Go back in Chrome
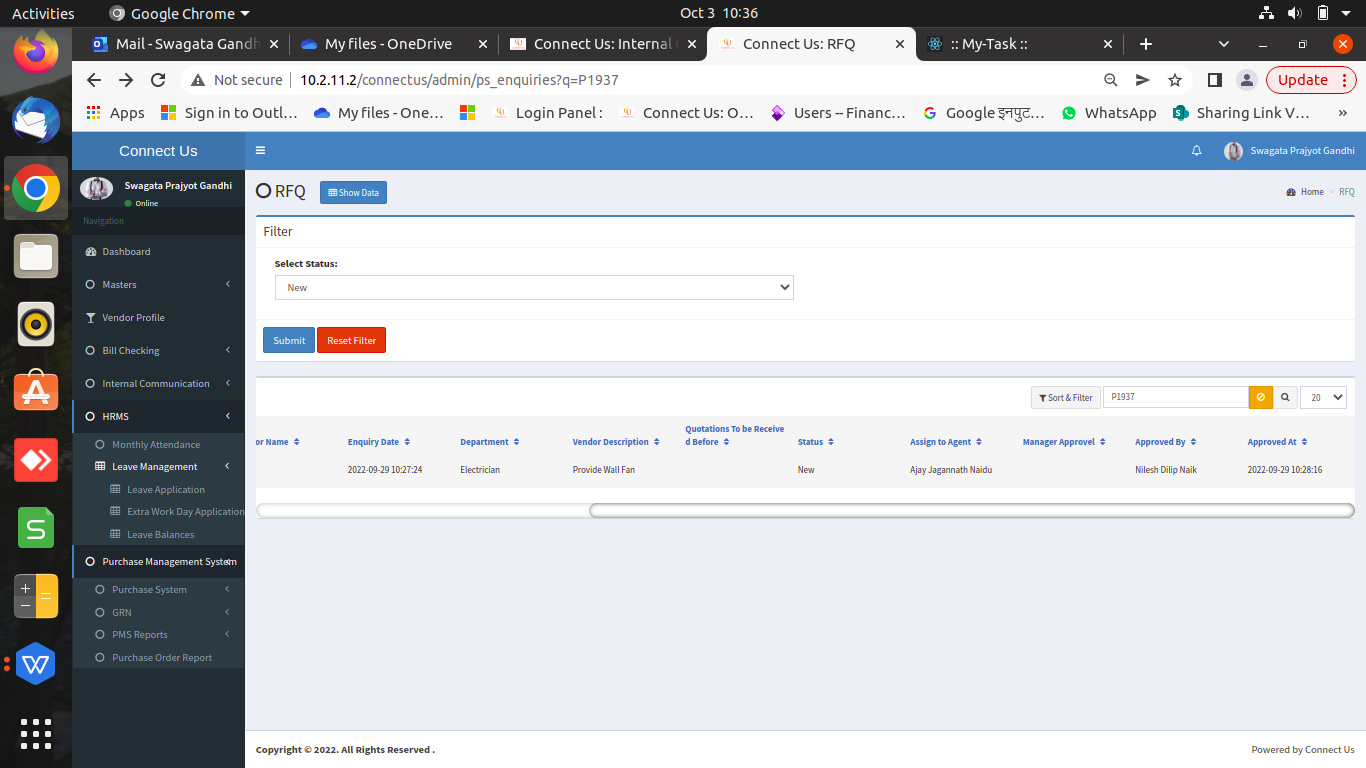The width and height of the screenshot is (1366, 768). [x=94, y=80]
